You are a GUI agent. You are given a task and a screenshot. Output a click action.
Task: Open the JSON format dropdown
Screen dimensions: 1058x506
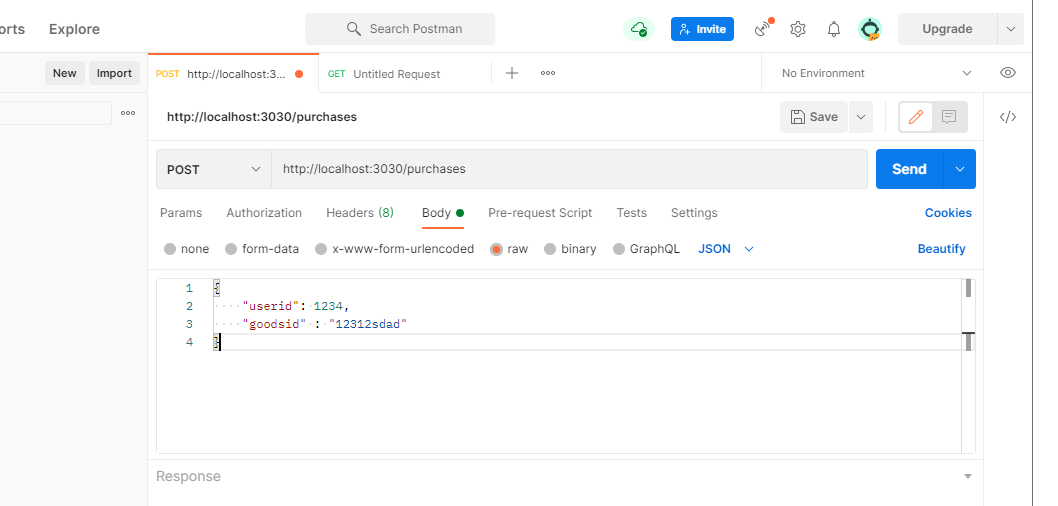tap(726, 249)
